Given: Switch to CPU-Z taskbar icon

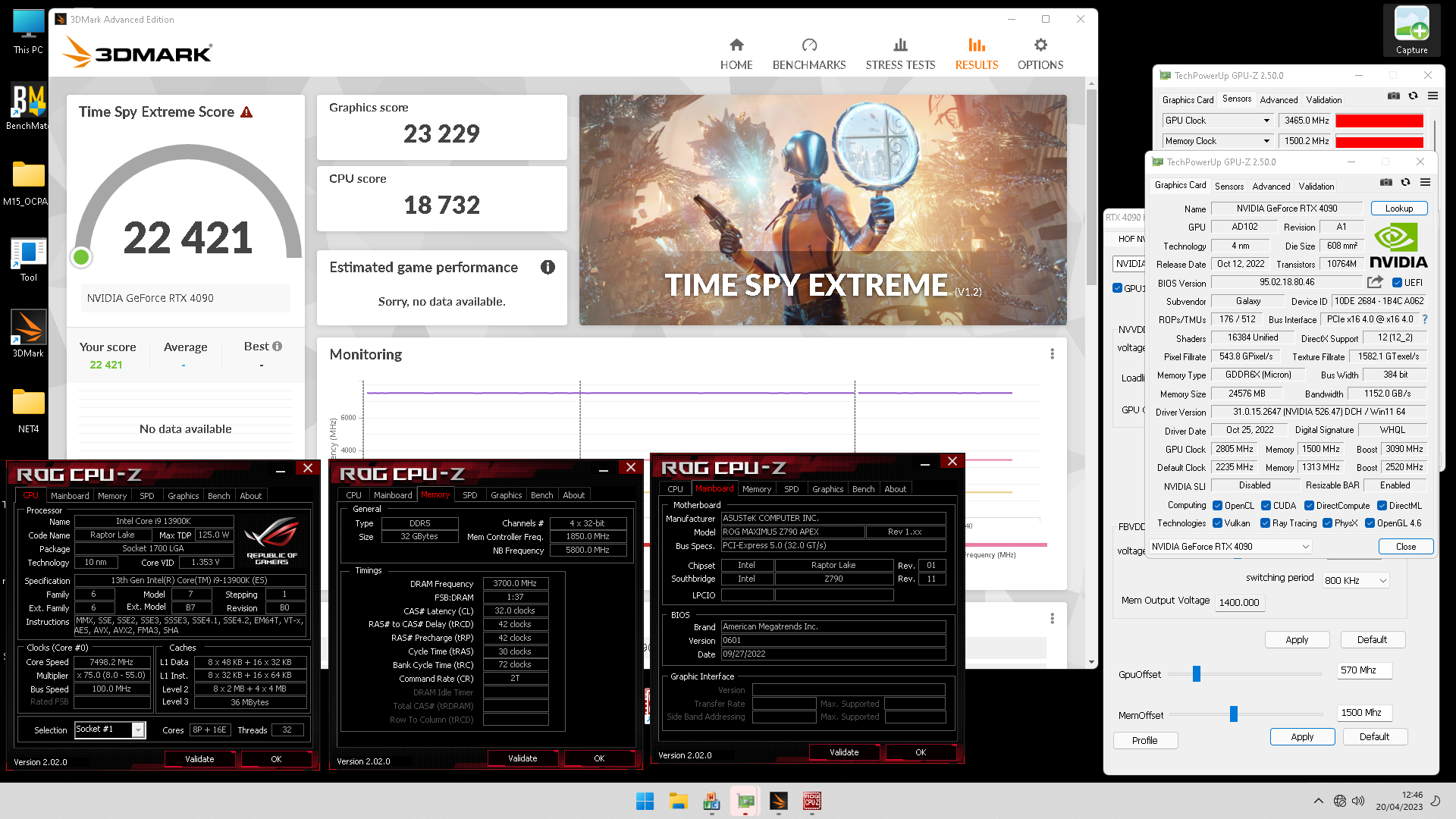Looking at the screenshot, I should [x=811, y=801].
